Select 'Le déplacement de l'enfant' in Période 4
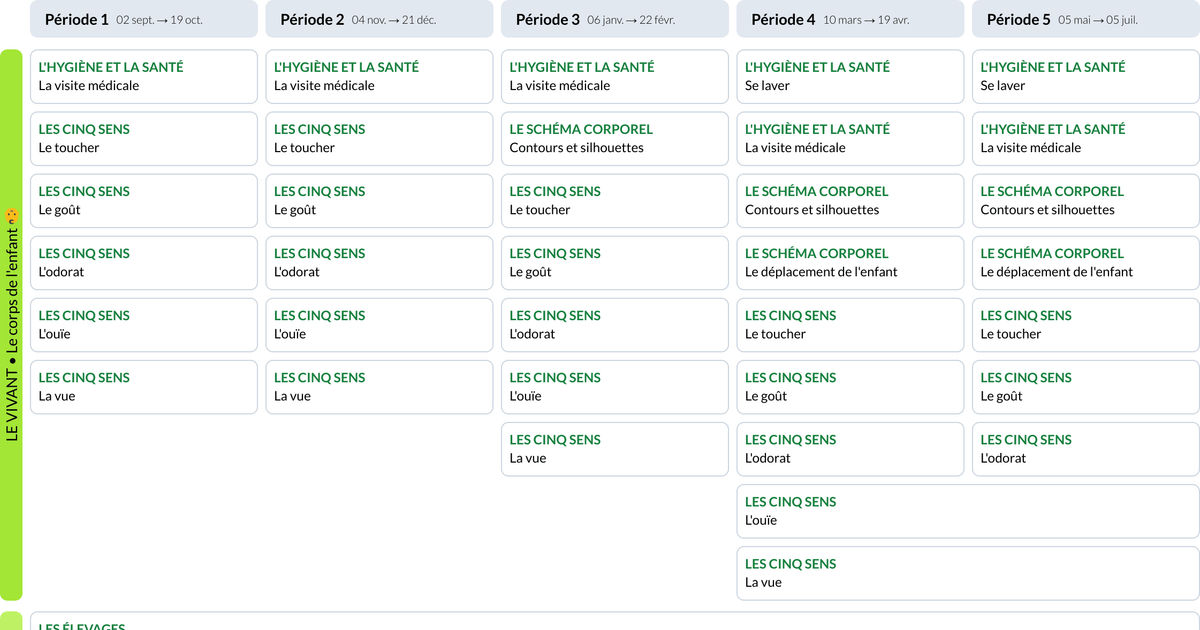The width and height of the screenshot is (1200, 630). coord(850,262)
